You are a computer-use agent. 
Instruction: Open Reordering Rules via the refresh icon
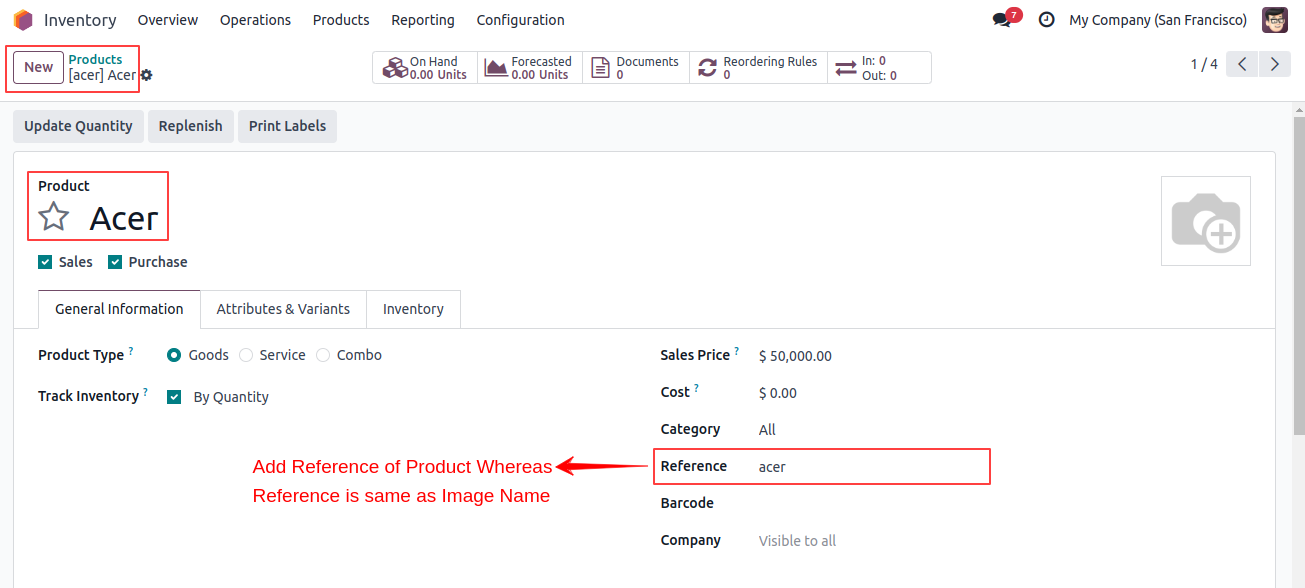click(708, 66)
